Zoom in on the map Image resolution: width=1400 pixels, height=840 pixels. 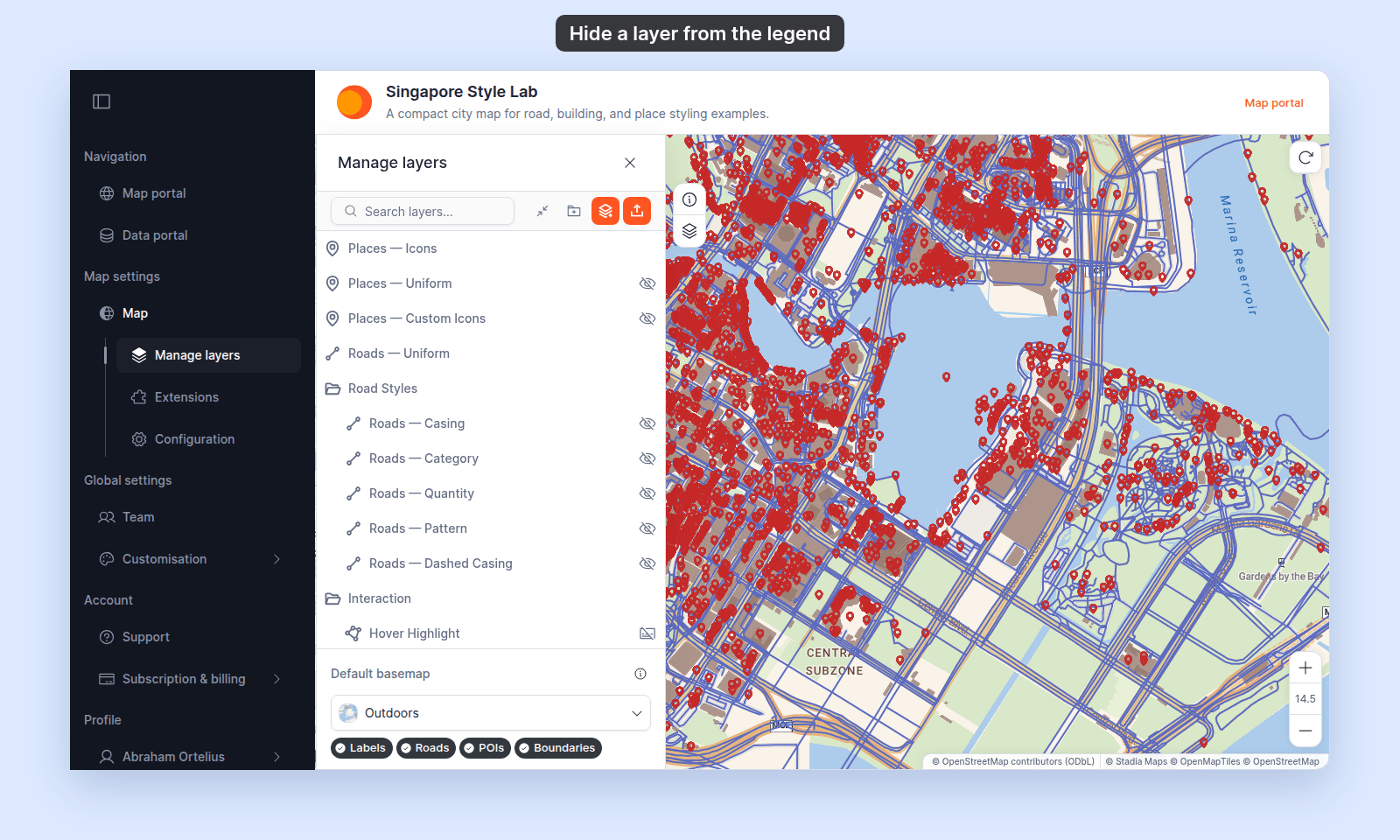[1305, 668]
